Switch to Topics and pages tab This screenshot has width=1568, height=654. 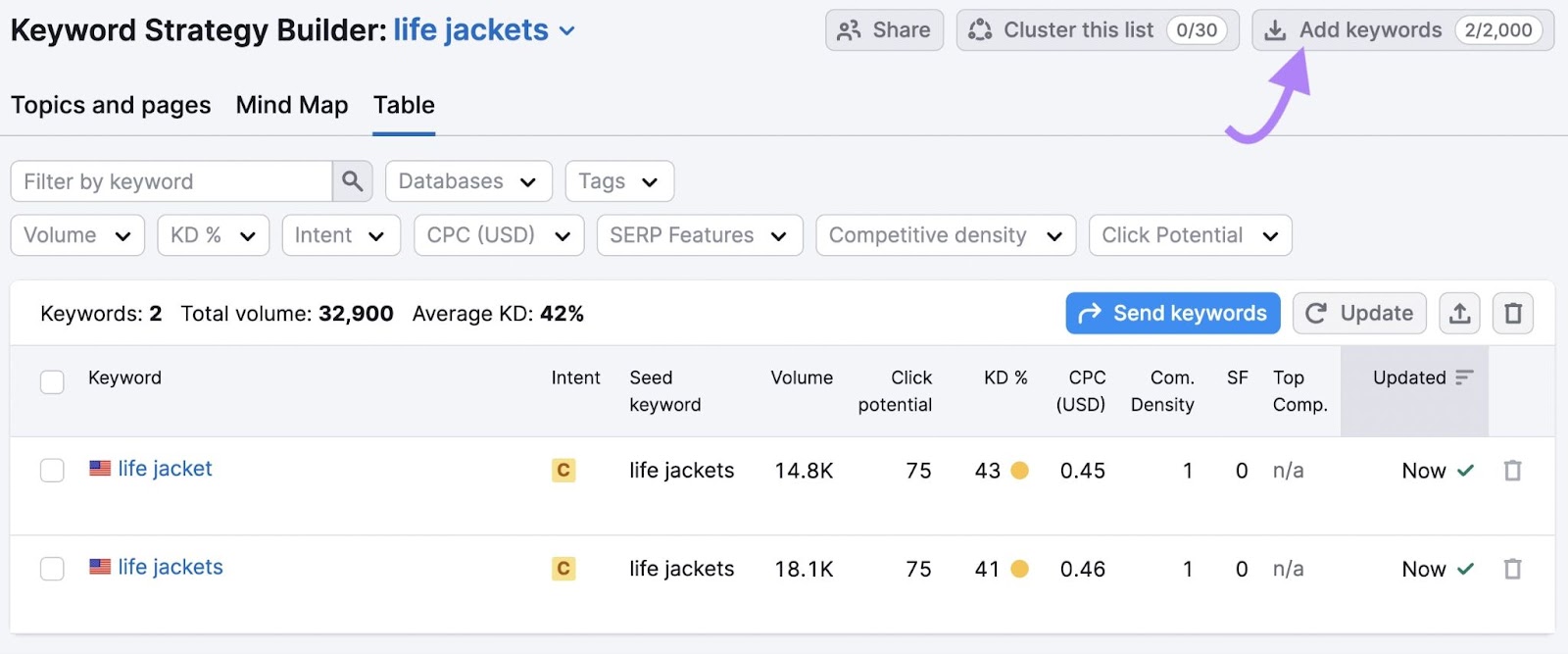111,105
